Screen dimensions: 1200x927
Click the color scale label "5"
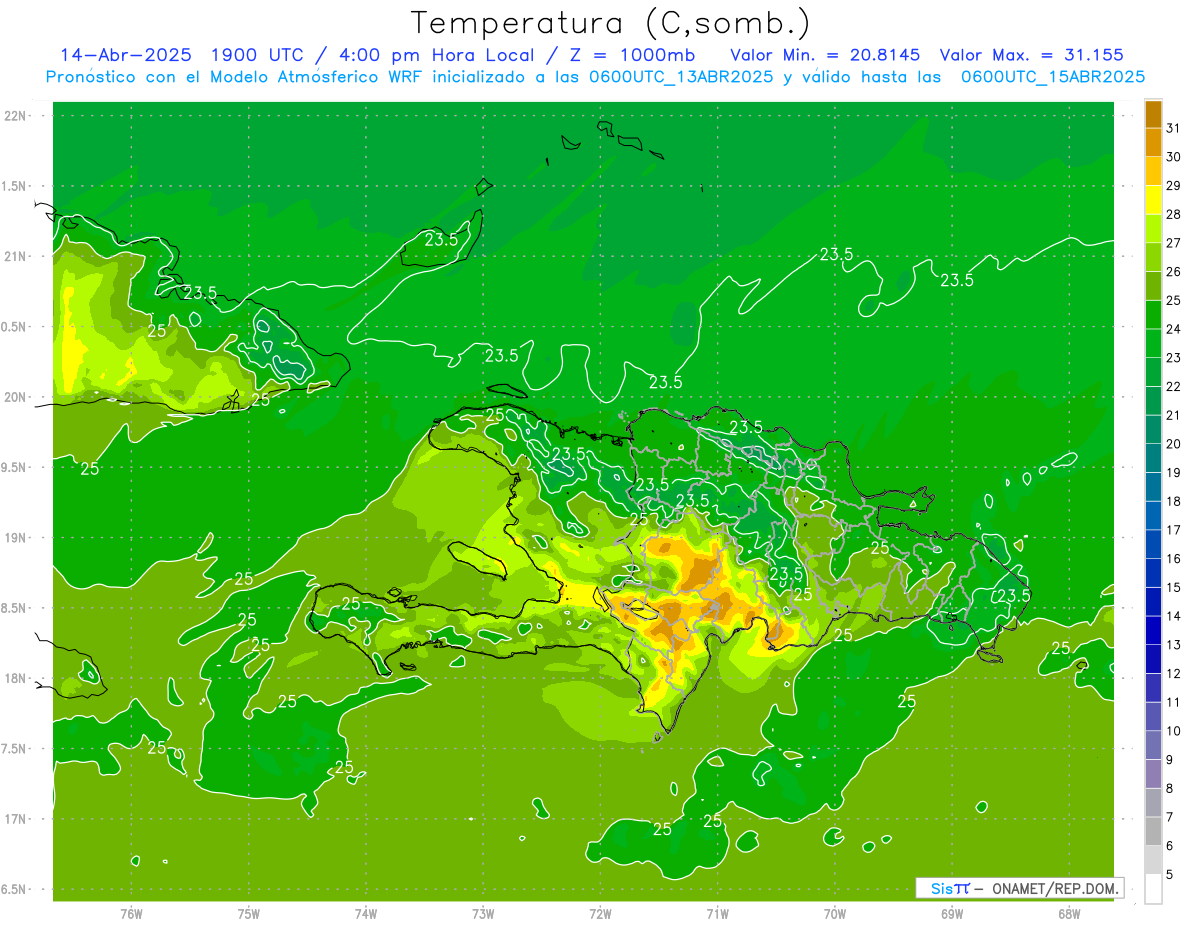click(x=1169, y=875)
